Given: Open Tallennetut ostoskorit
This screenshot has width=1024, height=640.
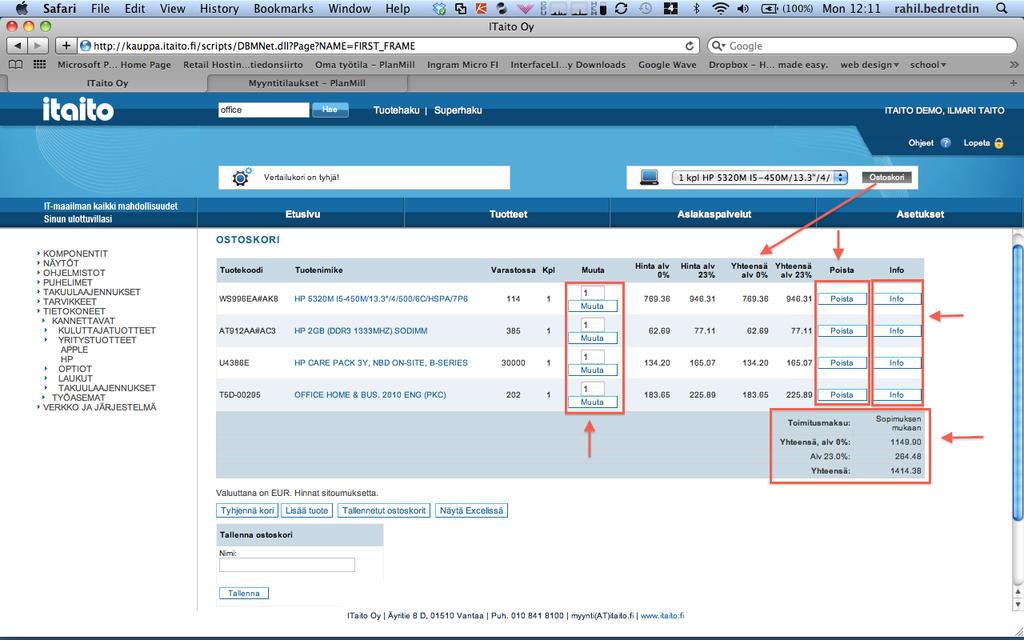Looking at the screenshot, I should [x=384, y=511].
